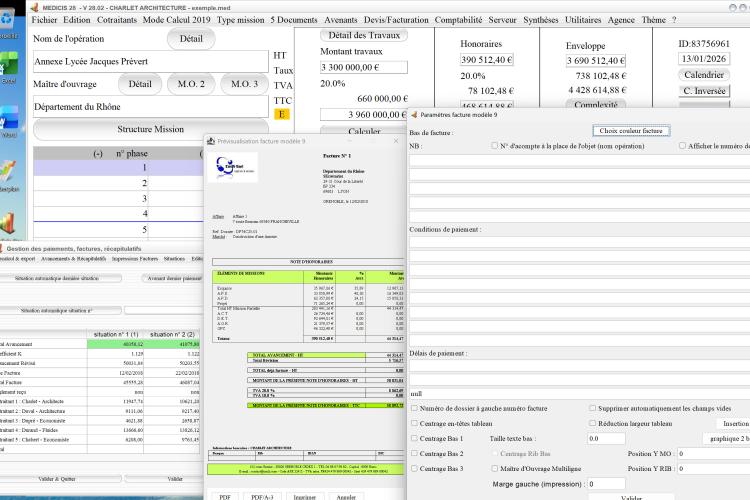This screenshot has height=500, width=750.
Task: Open the Calendrier button
Action: point(704,75)
